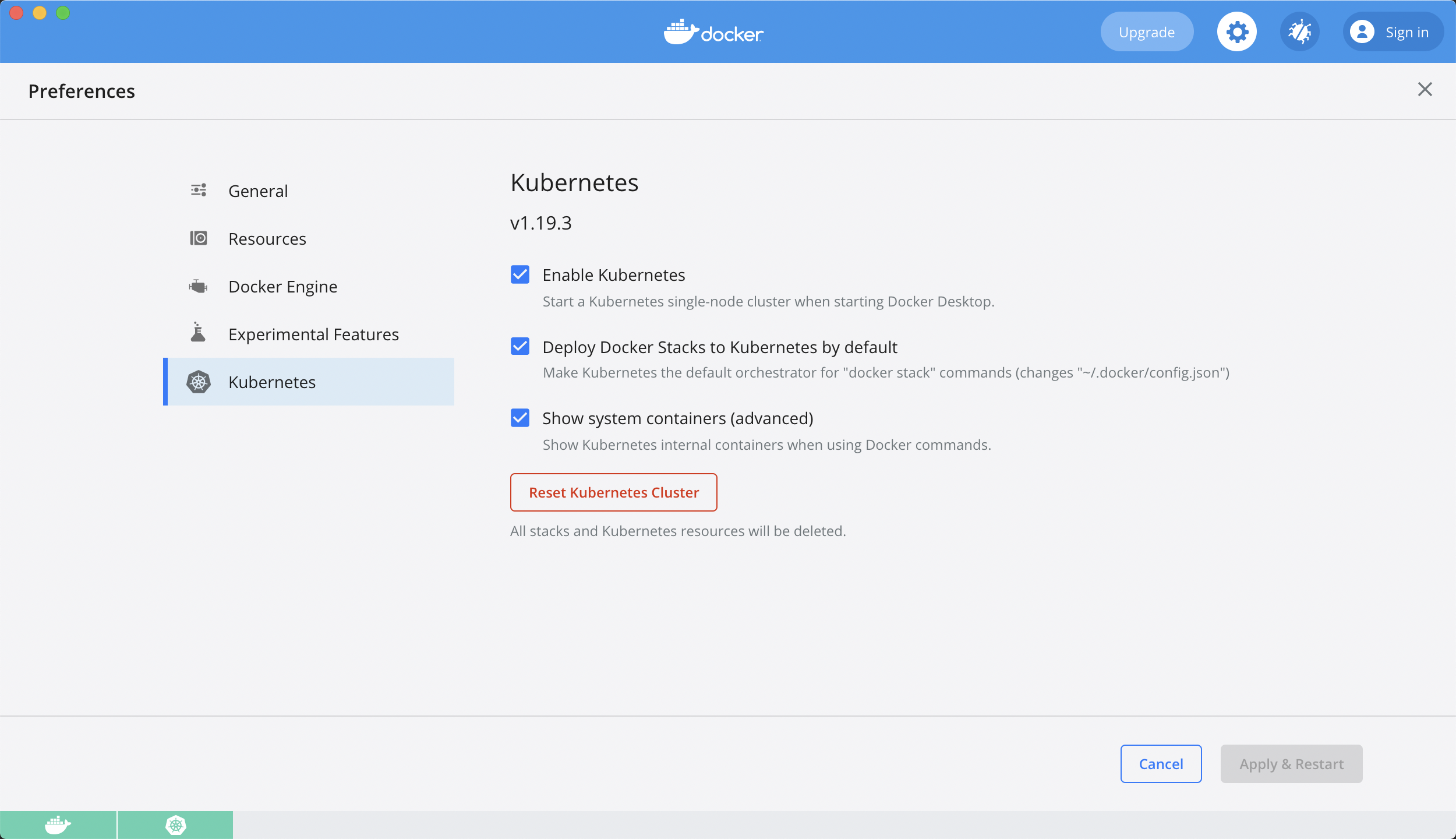Click the Docker Engine icon in sidebar
This screenshot has width=1456, height=839.
[199, 286]
